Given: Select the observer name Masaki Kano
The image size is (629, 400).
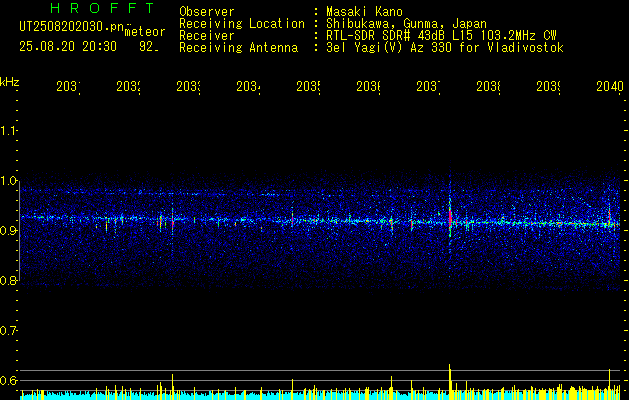Looking at the screenshot, I should click(364, 12).
